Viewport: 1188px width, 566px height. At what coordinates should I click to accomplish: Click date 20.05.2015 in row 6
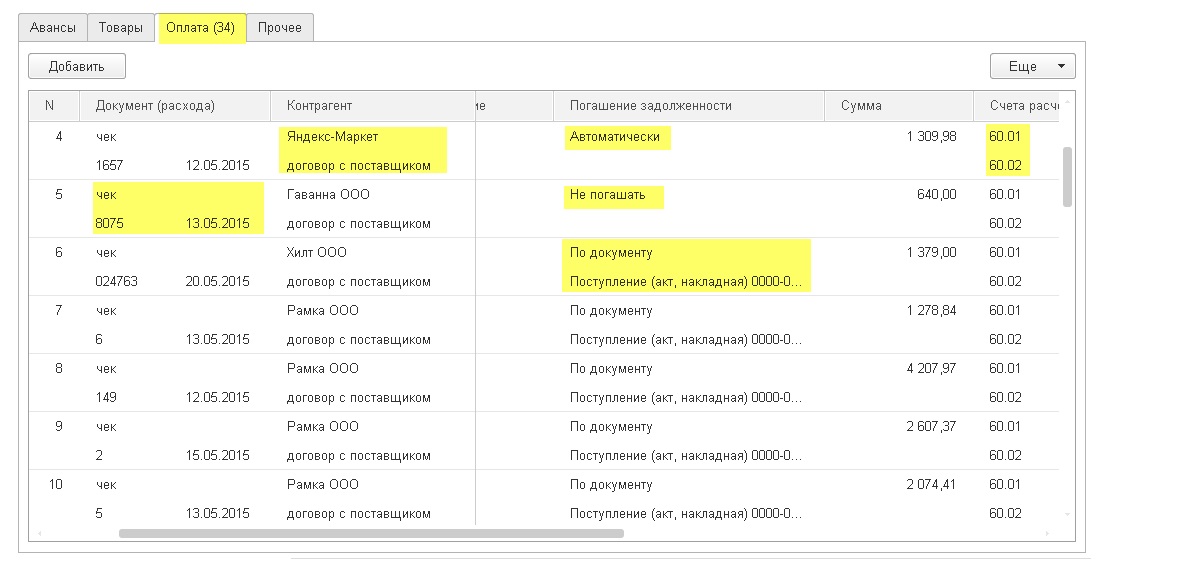coord(217,281)
